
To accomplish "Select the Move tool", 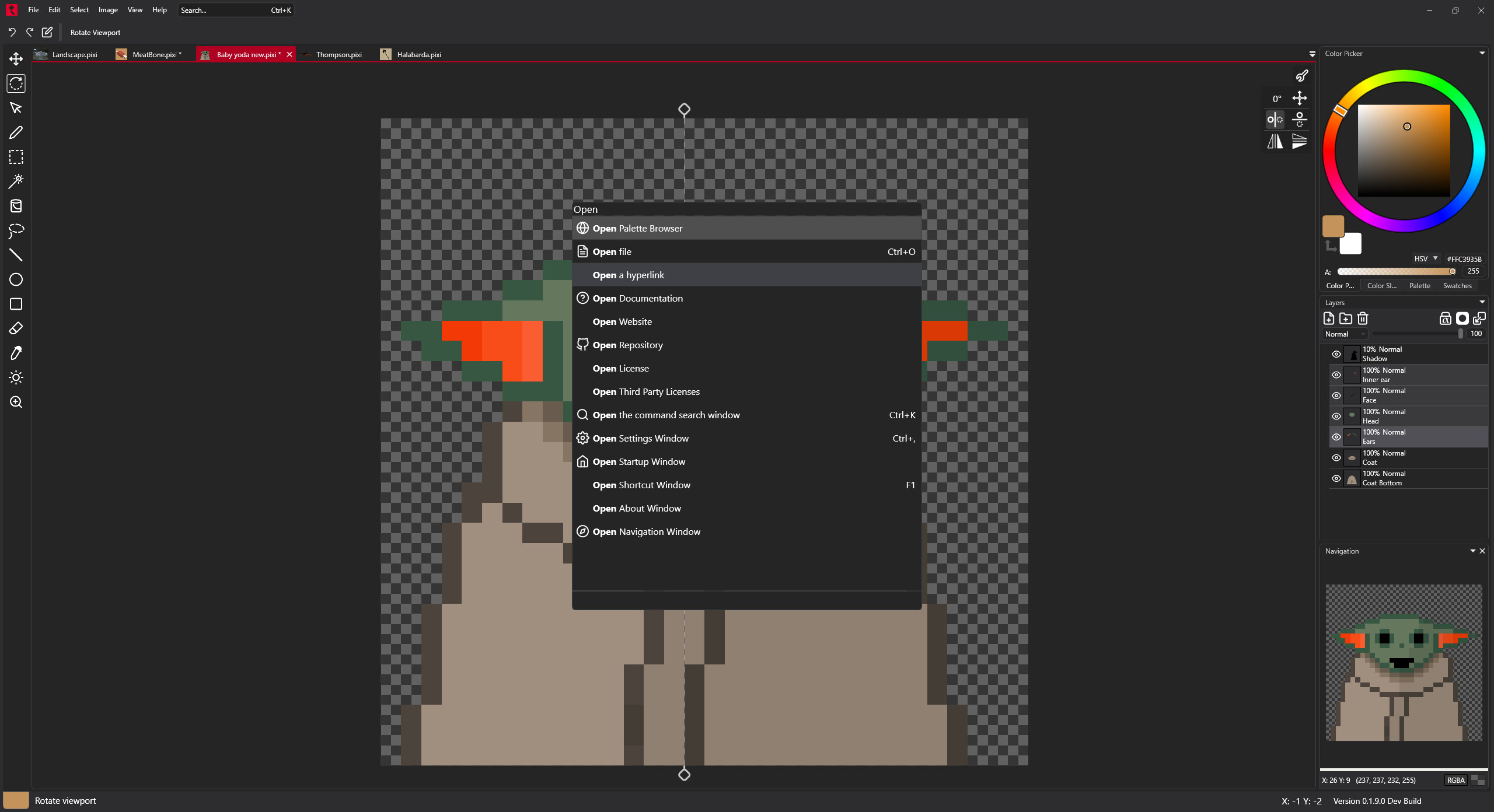I will point(16,58).
